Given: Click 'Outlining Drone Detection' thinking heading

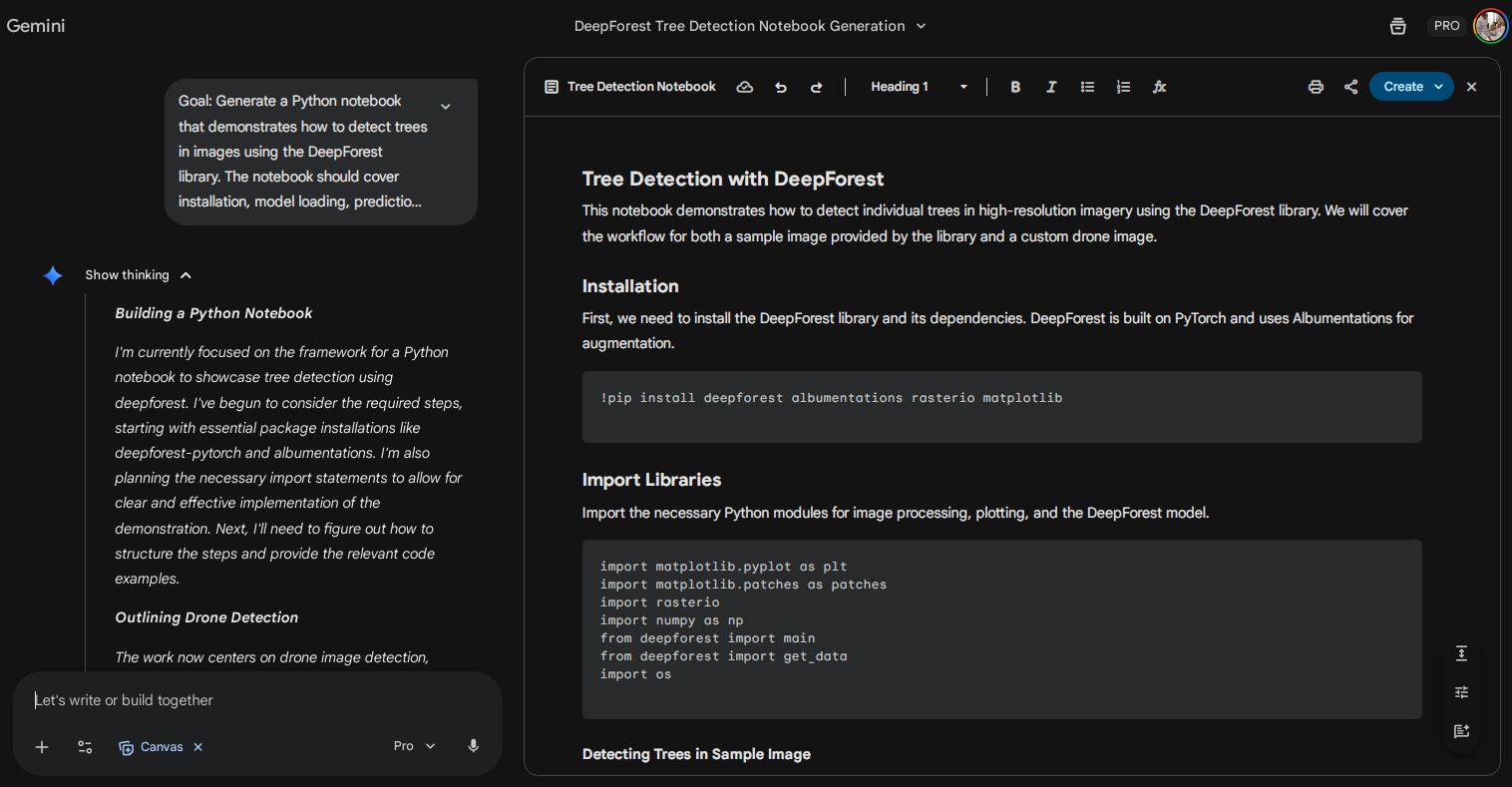Looking at the screenshot, I should click(x=206, y=617).
